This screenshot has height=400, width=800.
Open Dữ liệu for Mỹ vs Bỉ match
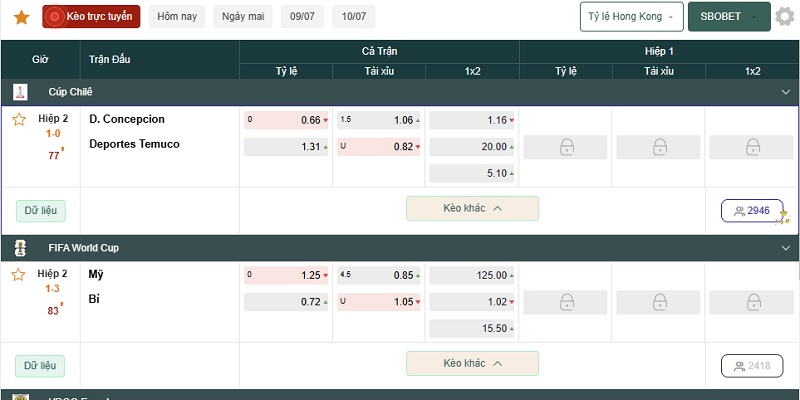[41, 366]
